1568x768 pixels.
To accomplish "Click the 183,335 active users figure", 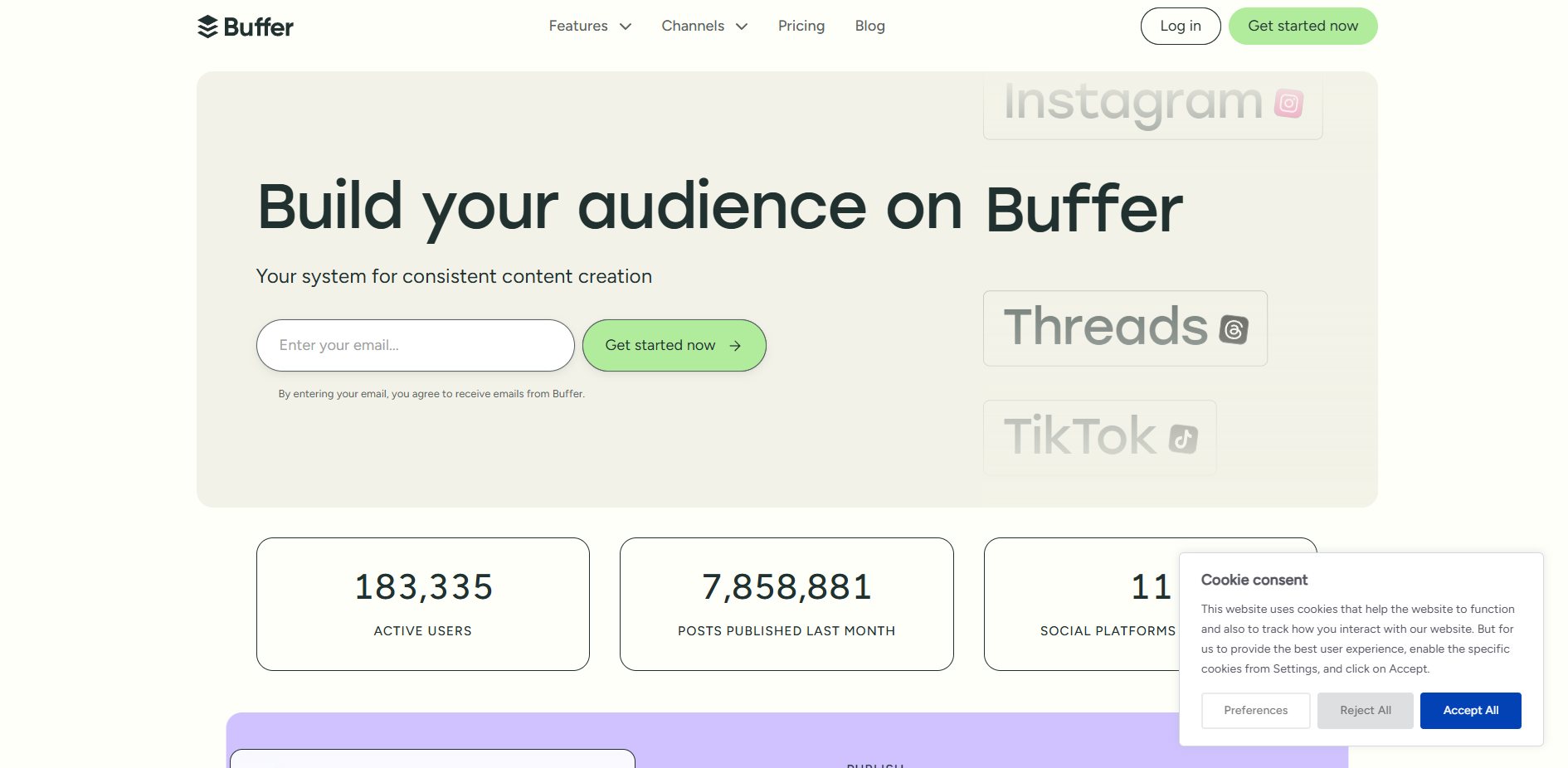I will coord(423,587).
